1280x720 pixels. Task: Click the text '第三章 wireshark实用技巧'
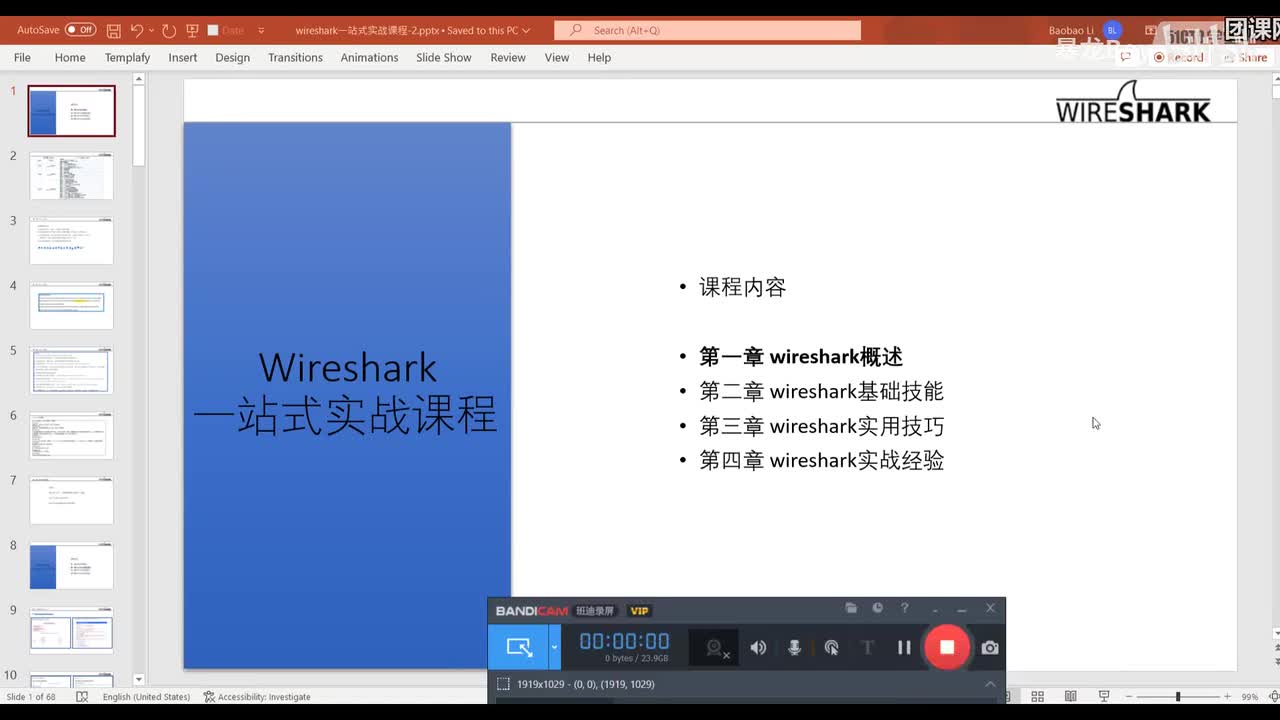coord(821,427)
